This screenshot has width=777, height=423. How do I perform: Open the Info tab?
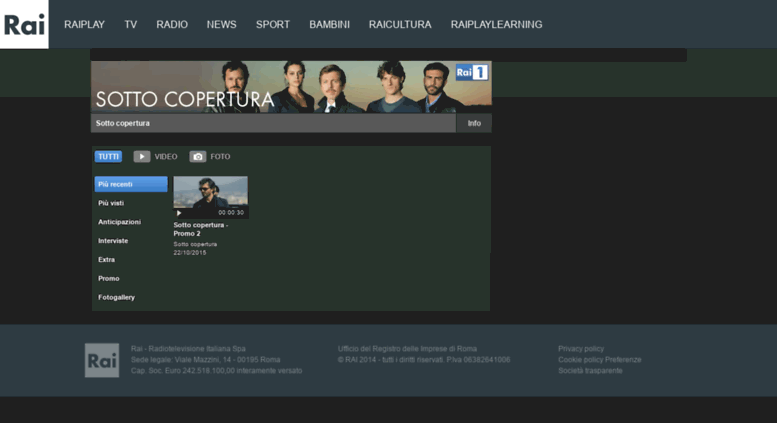coord(474,123)
